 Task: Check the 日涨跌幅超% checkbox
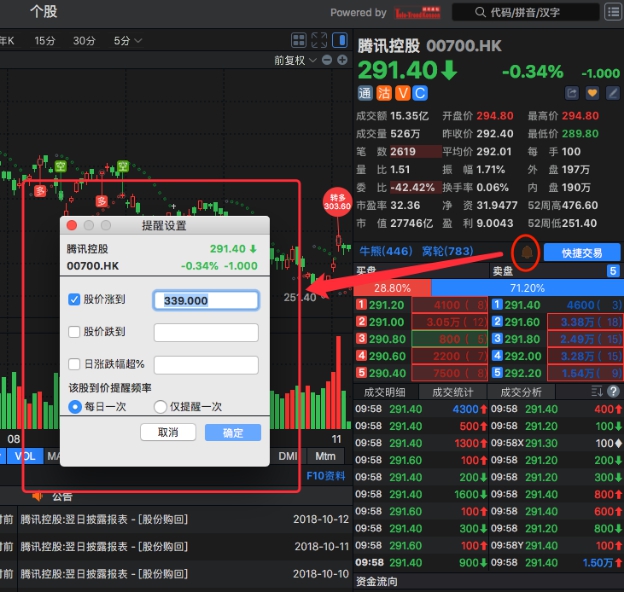pyautogui.click(x=74, y=364)
